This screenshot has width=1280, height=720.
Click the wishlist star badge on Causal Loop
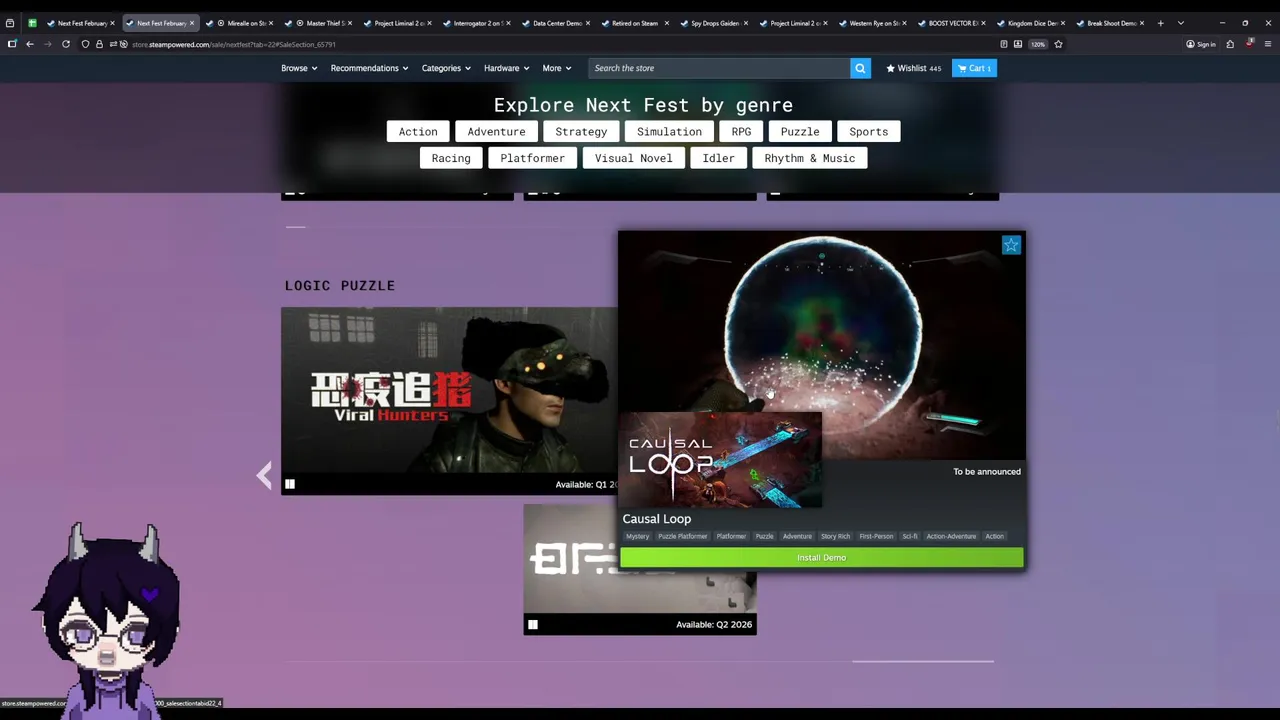pos(1011,245)
